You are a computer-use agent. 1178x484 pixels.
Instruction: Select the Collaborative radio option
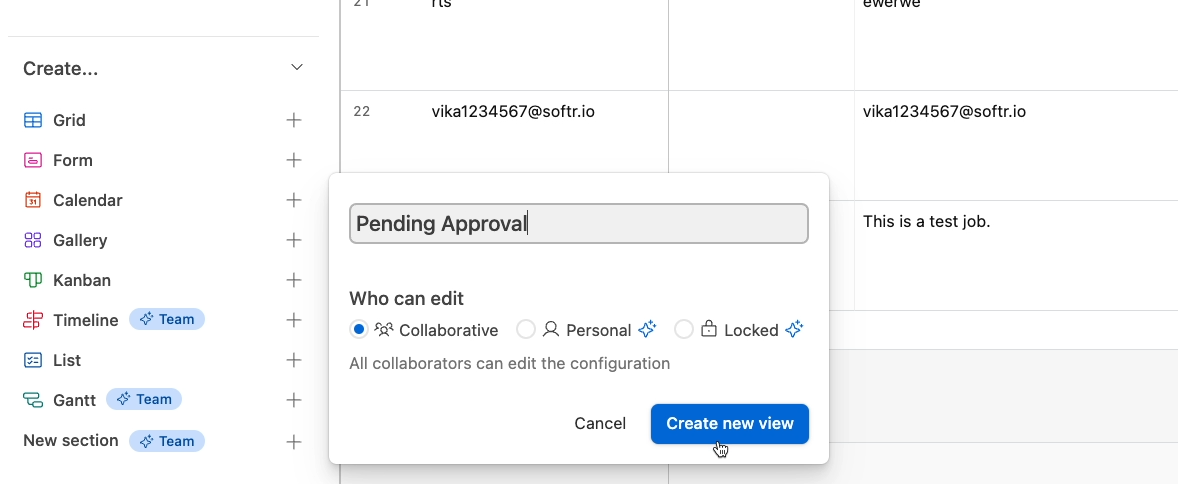point(359,329)
